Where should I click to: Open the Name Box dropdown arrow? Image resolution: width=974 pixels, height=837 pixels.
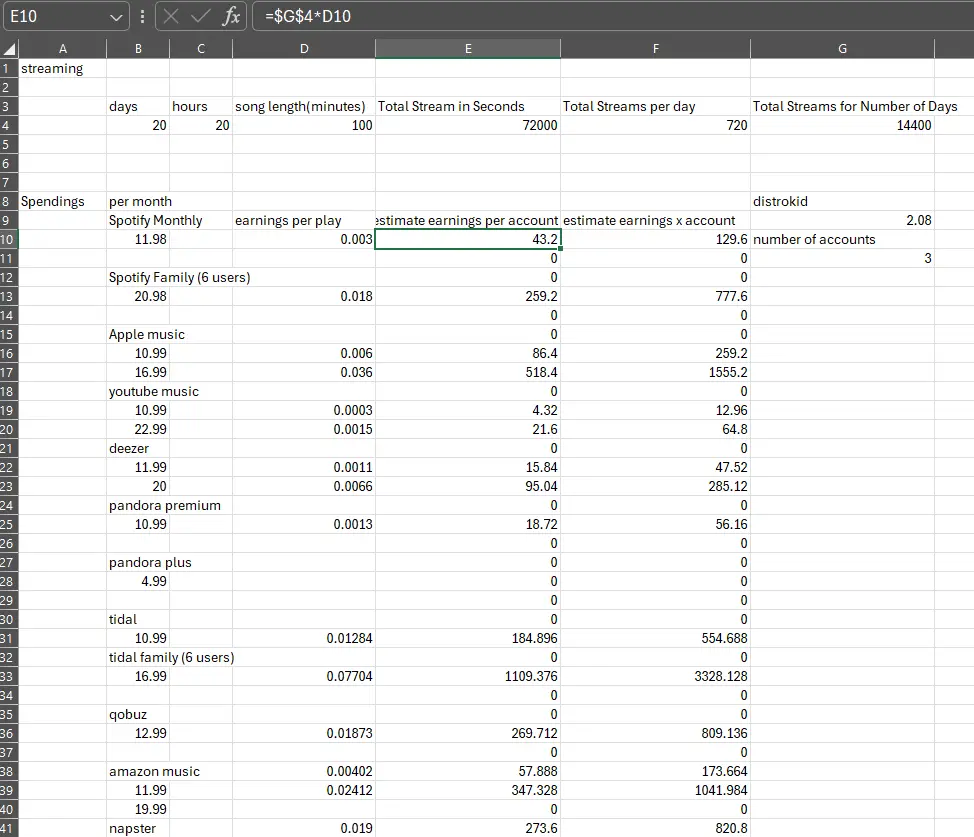click(116, 17)
